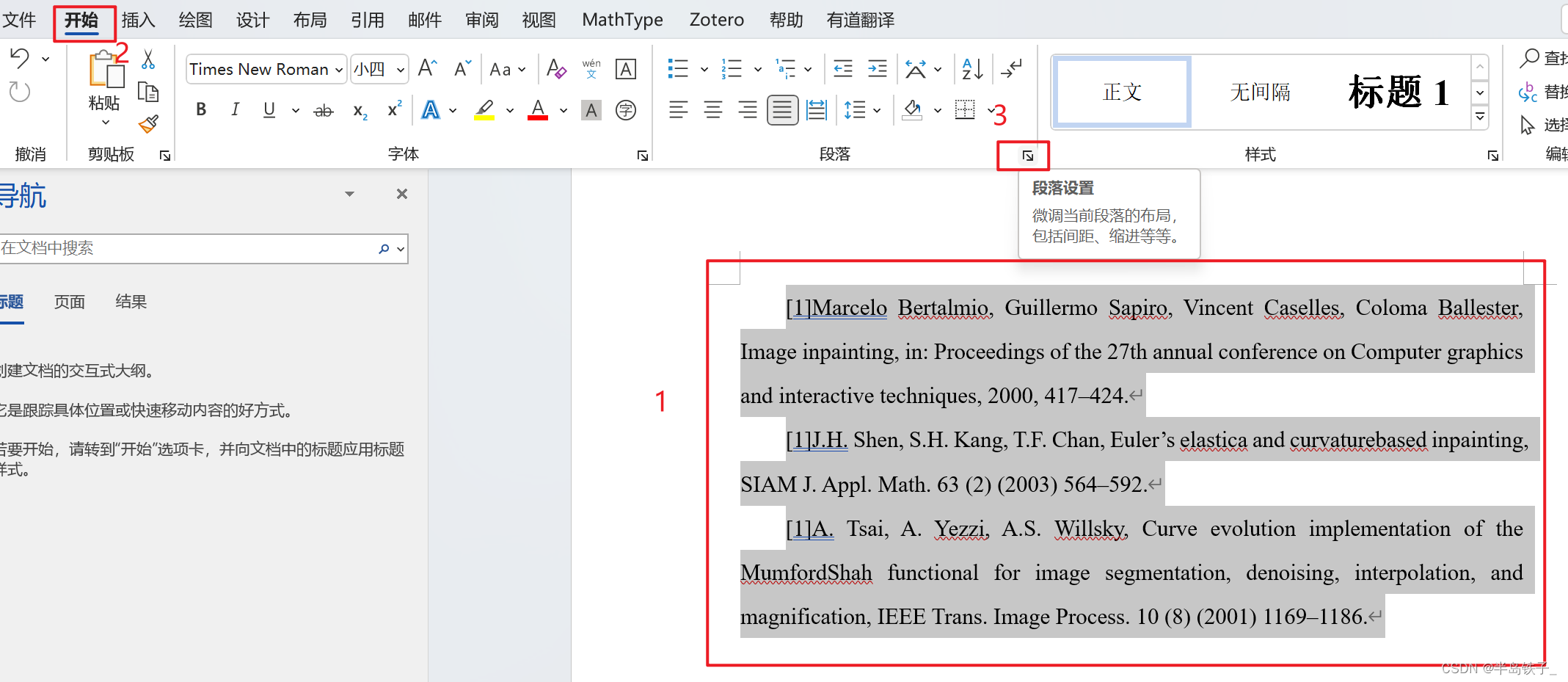Click the enclosed character 字 icon

(626, 110)
